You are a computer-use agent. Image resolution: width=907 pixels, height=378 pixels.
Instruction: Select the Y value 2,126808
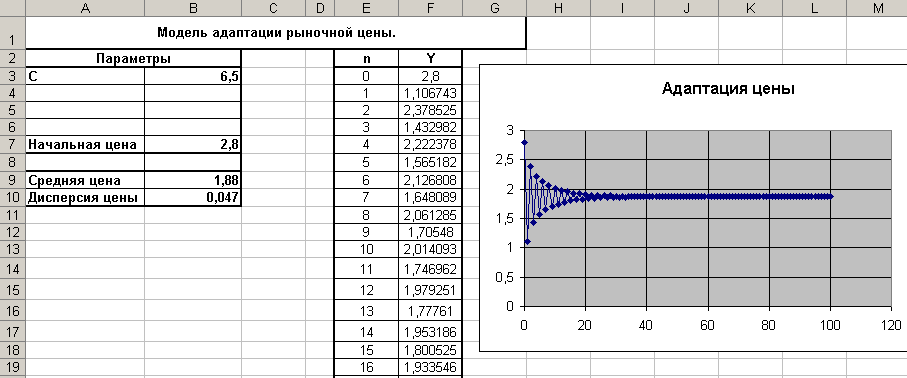(430, 180)
